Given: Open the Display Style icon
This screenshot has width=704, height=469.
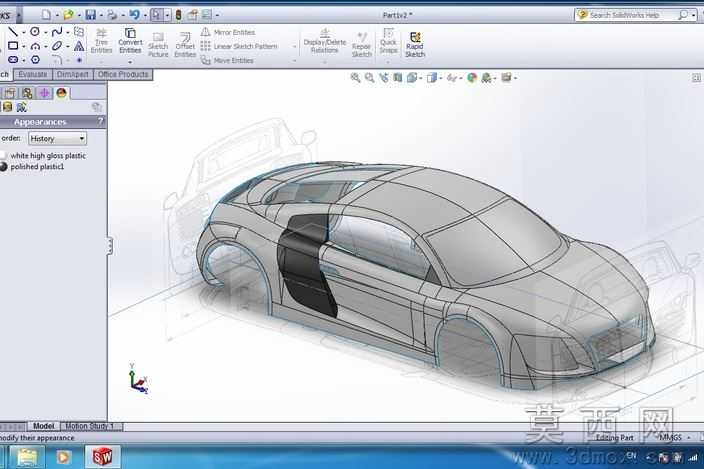Looking at the screenshot, I should [431, 78].
